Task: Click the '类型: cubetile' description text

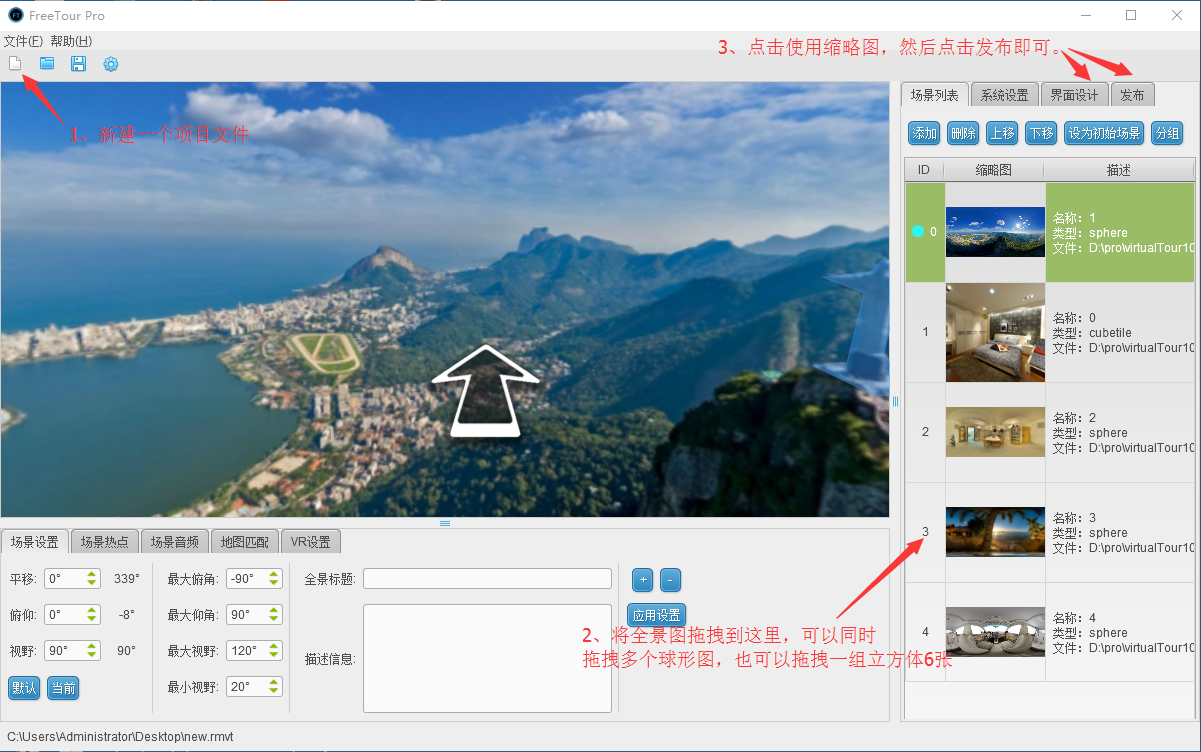Action: pos(1092,332)
